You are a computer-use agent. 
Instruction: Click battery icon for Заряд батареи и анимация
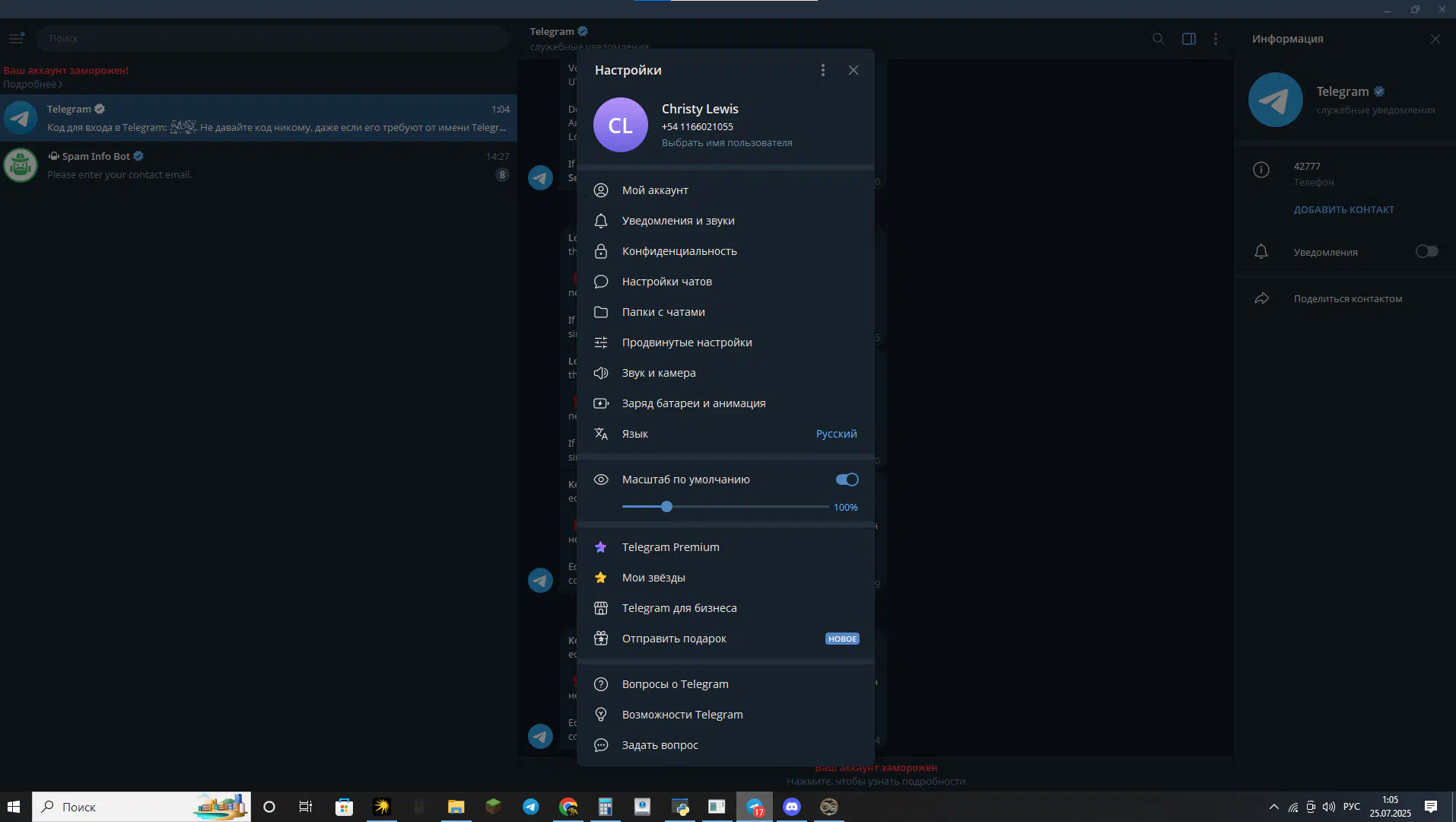click(601, 403)
